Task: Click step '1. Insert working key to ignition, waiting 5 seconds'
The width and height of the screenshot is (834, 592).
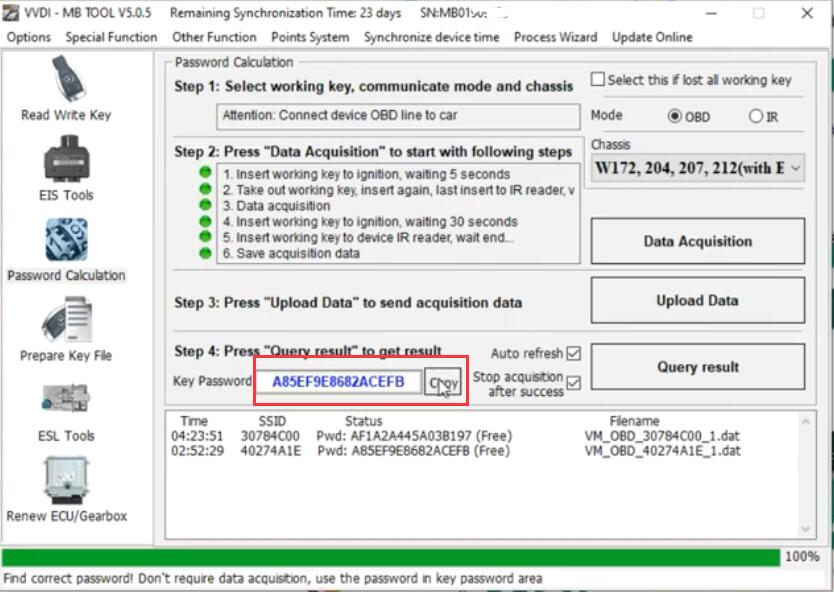Action: pos(366,174)
